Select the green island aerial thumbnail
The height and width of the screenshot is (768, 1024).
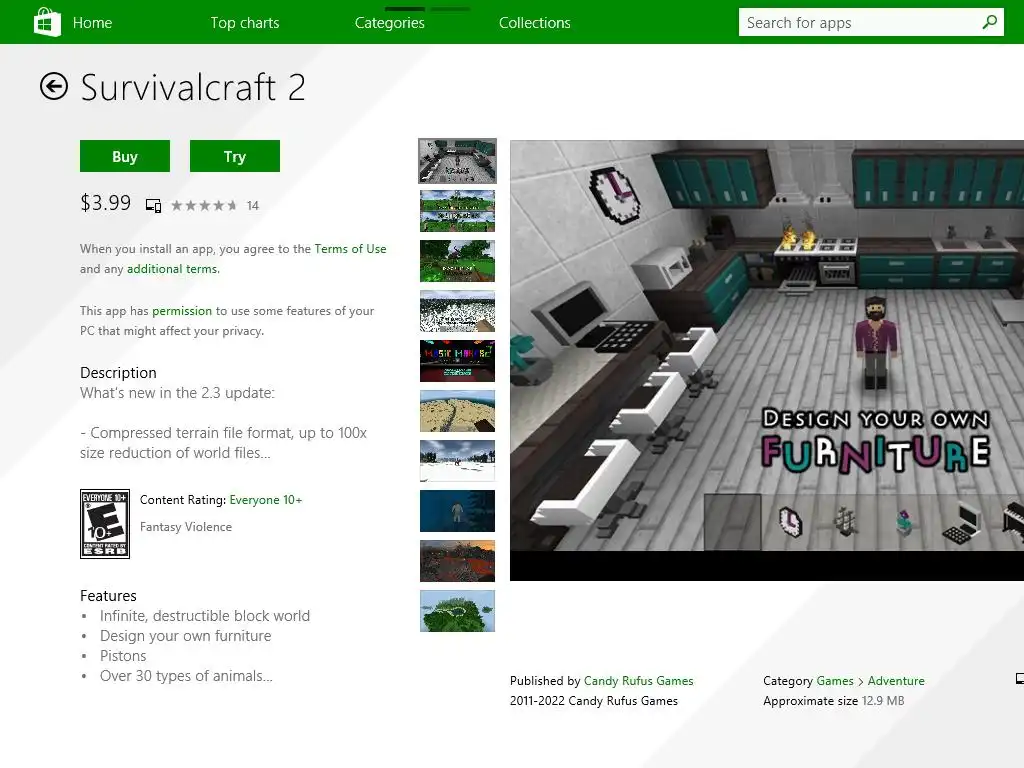(457, 611)
